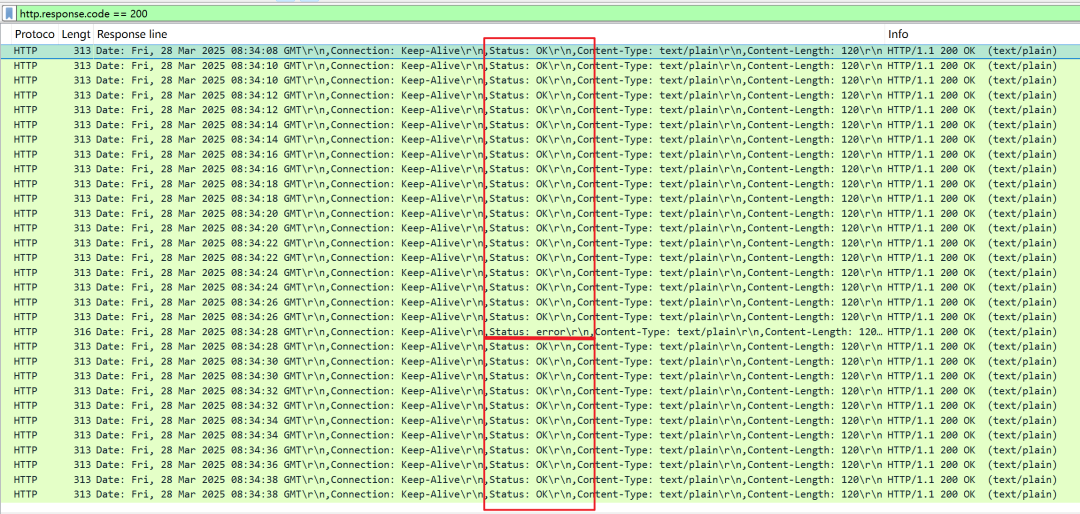
Task: Sort by the Length column header
Action: pyautogui.click(x=75, y=34)
